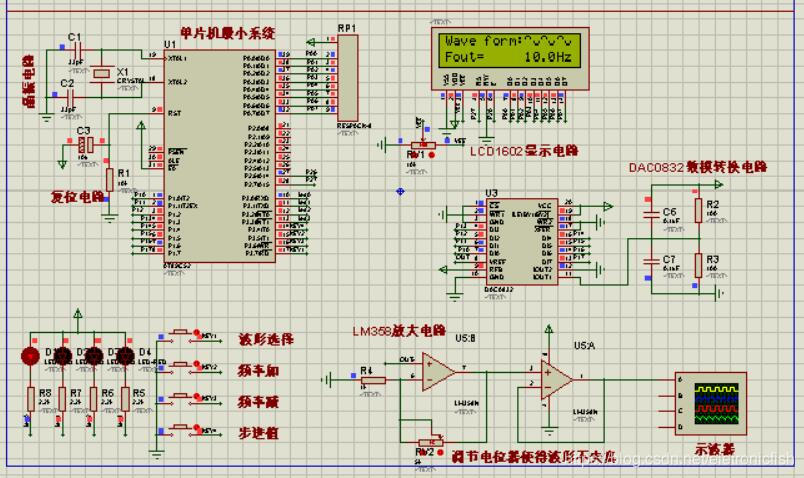
Task: Click the 单片机最小系统 title label
Action: point(228,33)
